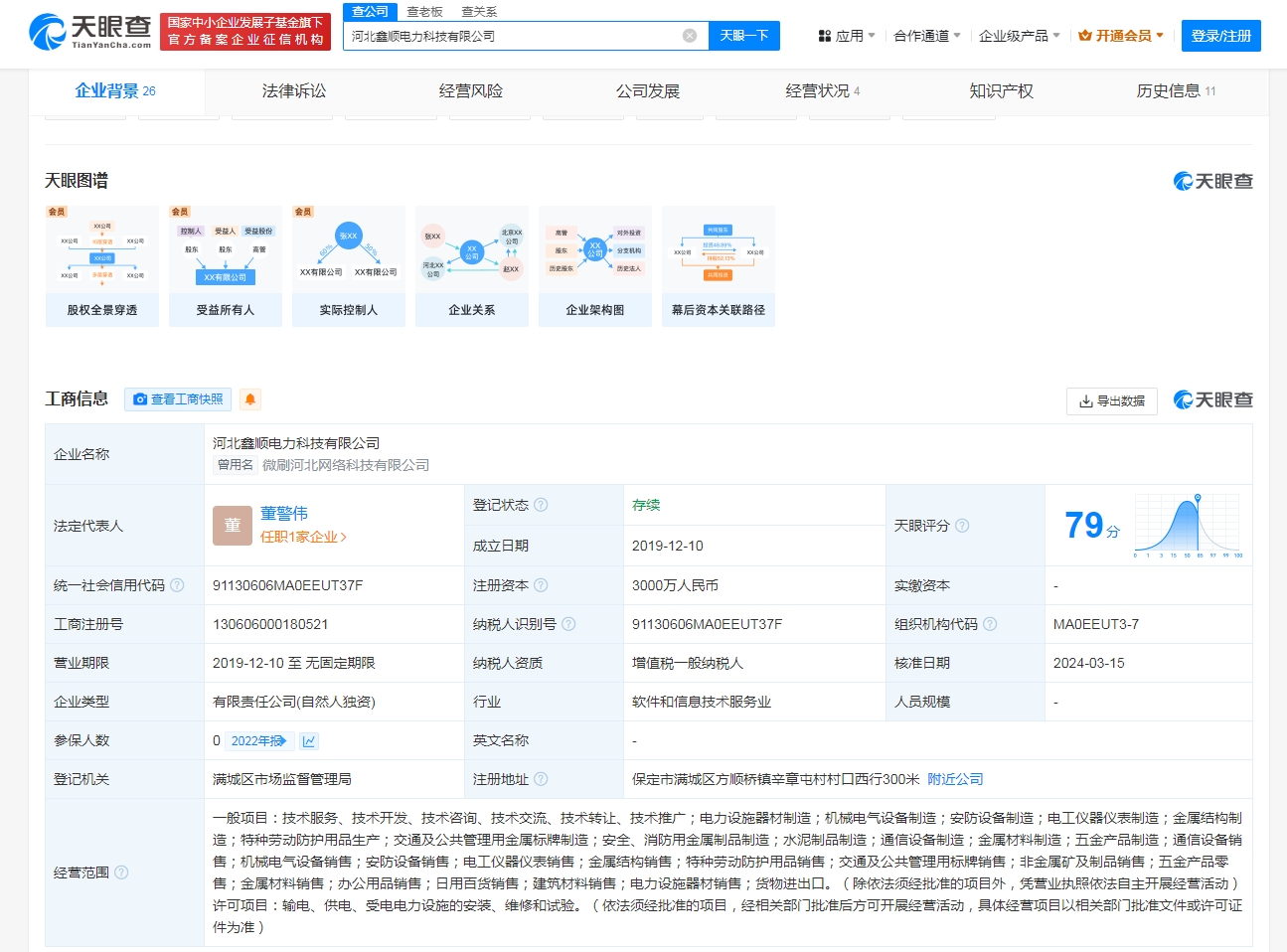Select the 企业背景 section tab

115,91
